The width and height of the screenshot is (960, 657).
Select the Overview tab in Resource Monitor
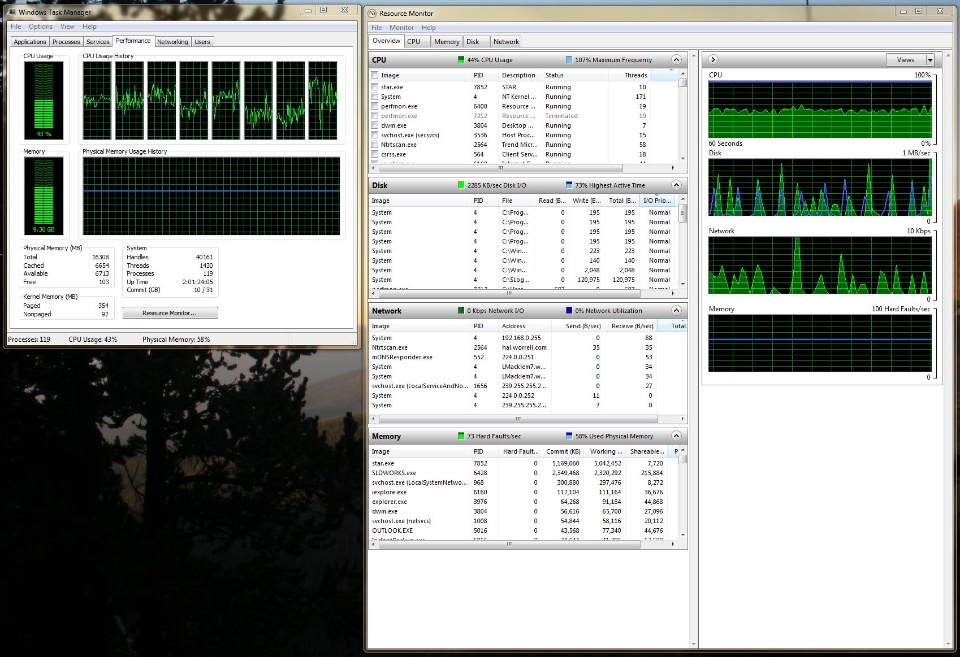[x=386, y=41]
